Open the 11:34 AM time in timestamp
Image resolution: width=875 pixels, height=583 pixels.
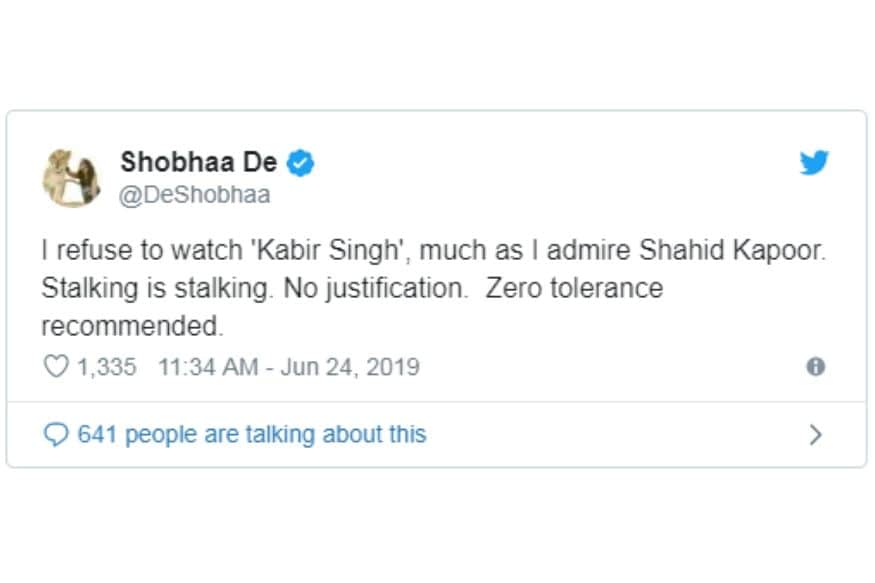tap(208, 367)
